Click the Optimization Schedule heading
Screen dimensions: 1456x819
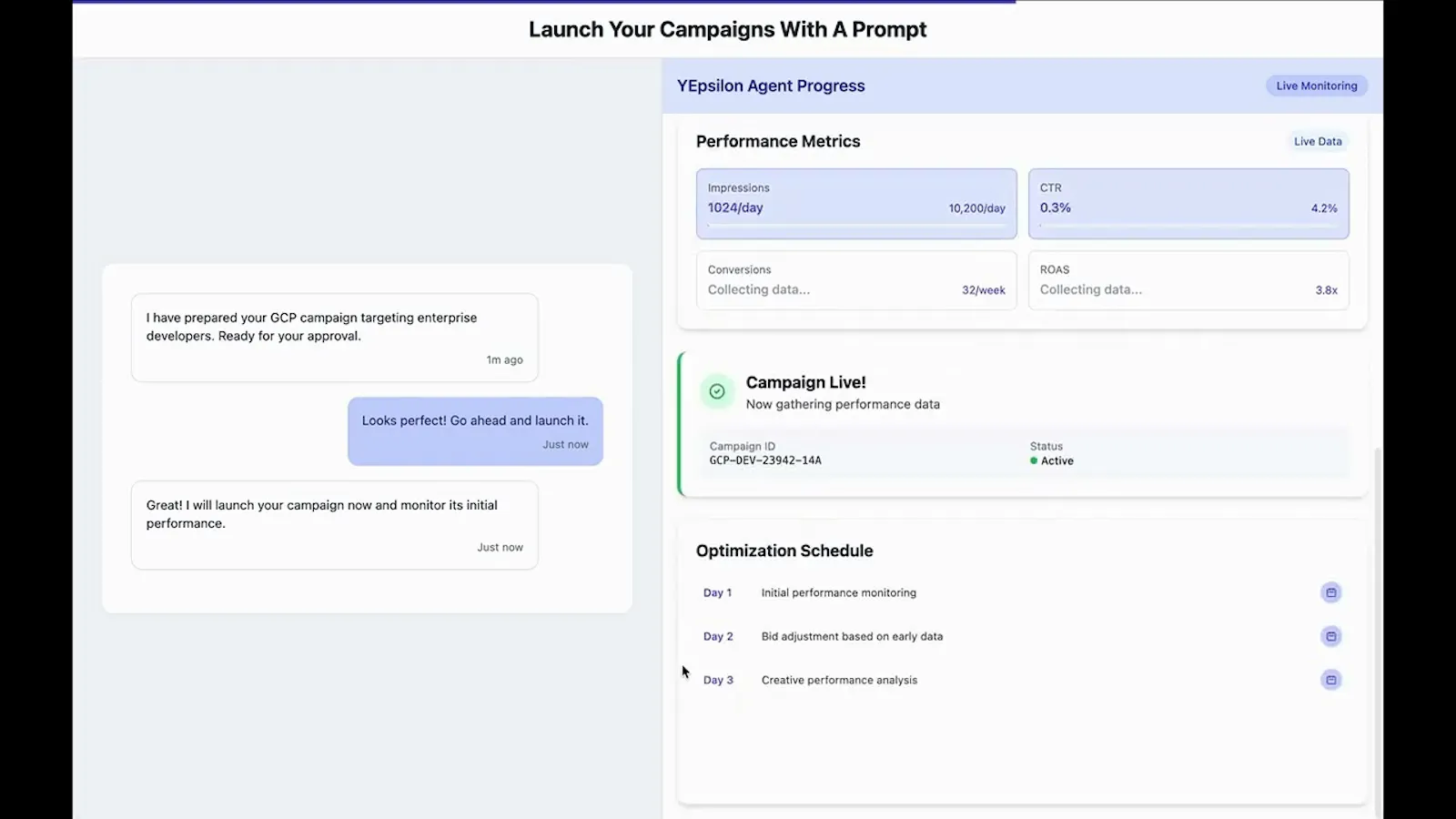pos(784,551)
